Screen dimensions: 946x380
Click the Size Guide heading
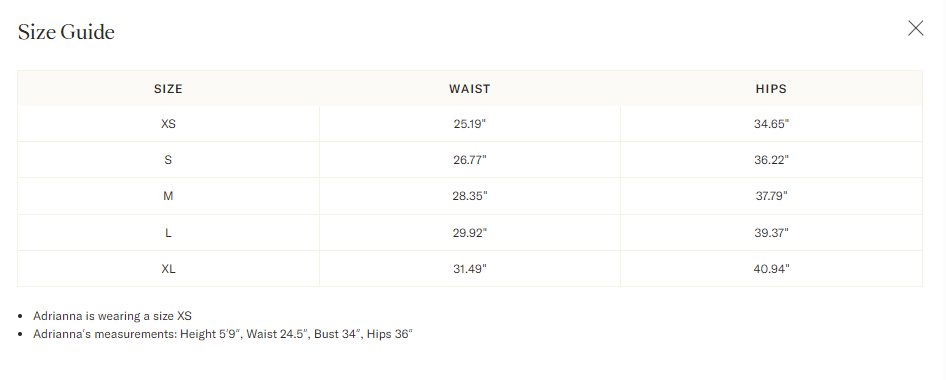66,31
